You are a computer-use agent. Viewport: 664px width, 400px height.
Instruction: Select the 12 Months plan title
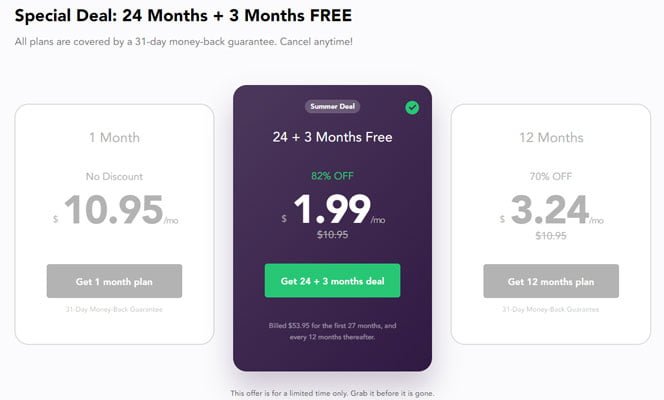(551, 138)
